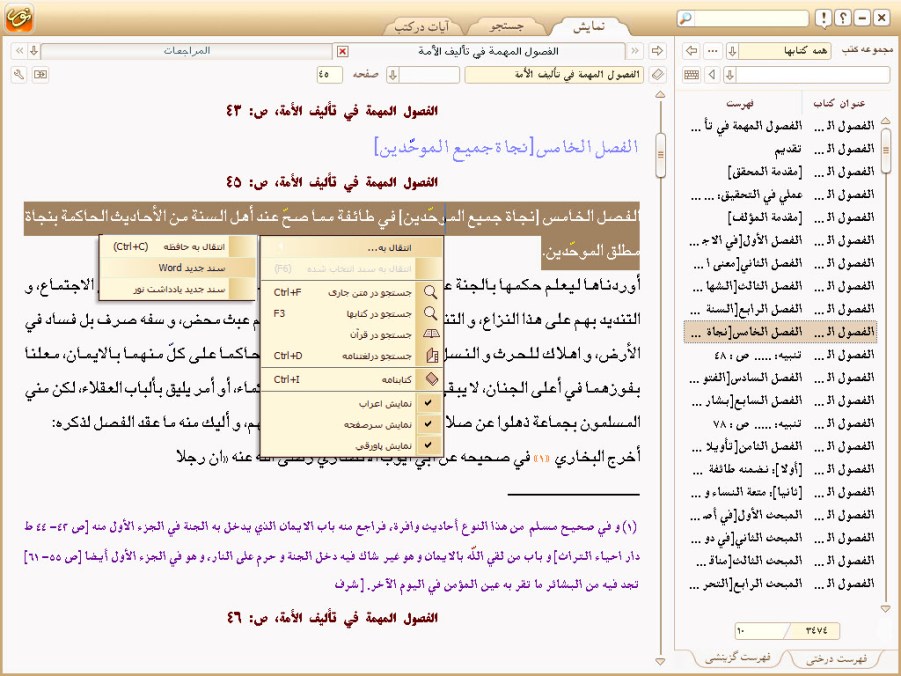Click the فهرست column header
Viewport: 901px width, 676px height.
point(739,103)
